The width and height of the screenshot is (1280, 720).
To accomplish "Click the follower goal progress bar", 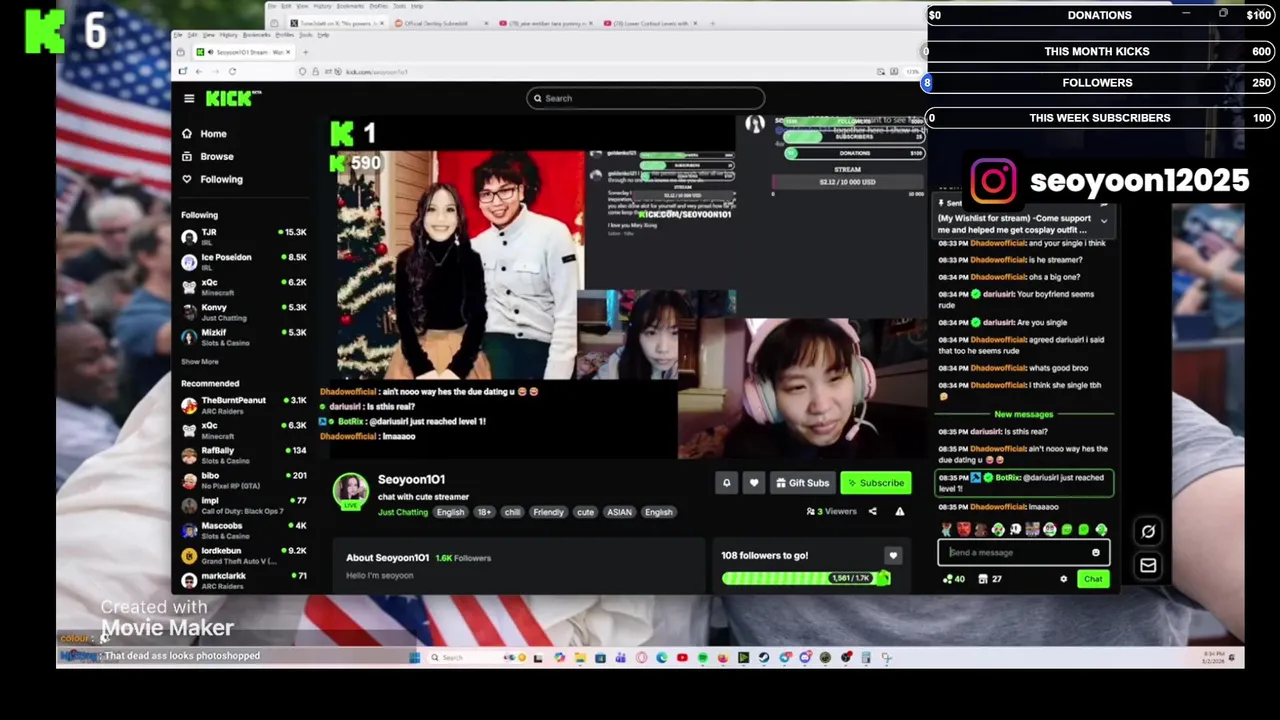I will [806, 578].
